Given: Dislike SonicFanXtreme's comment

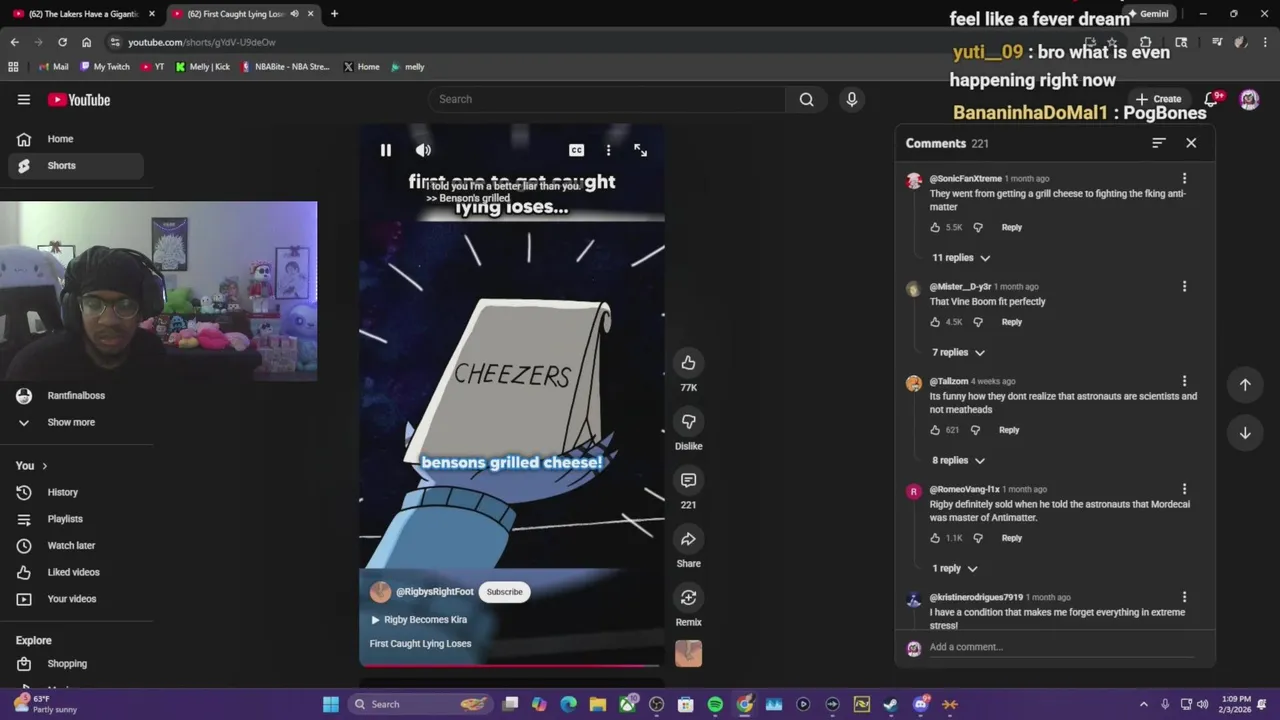Looking at the screenshot, I should tap(978, 227).
